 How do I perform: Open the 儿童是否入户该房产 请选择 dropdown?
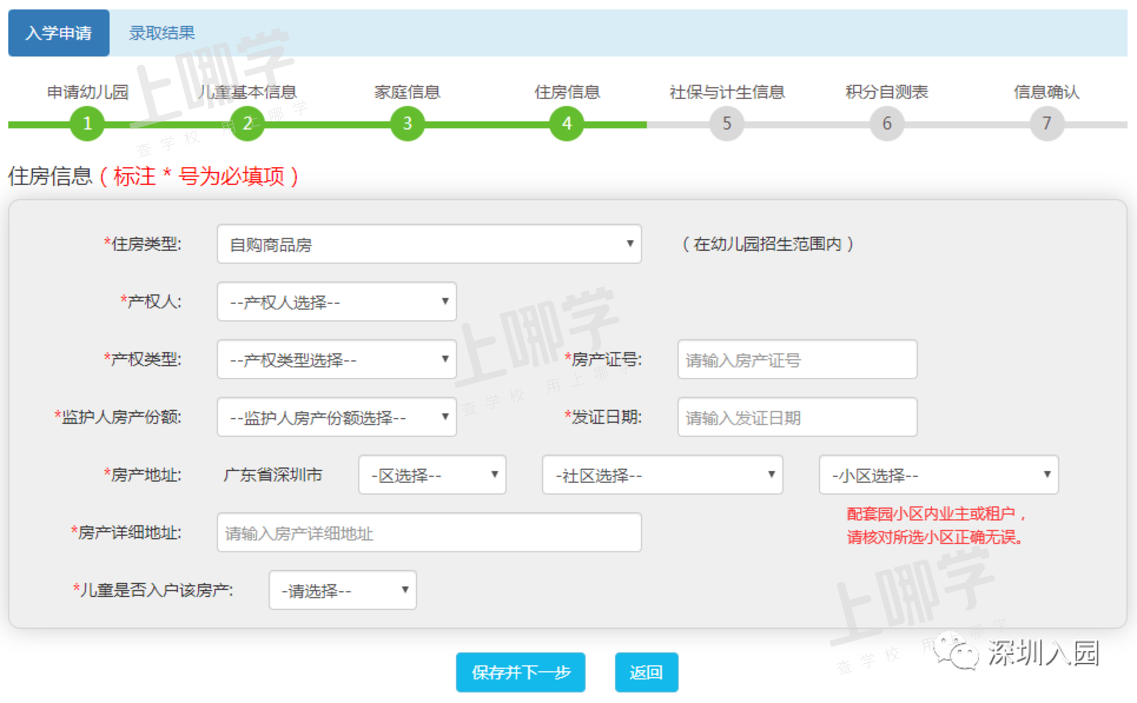(x=343, y=591)
